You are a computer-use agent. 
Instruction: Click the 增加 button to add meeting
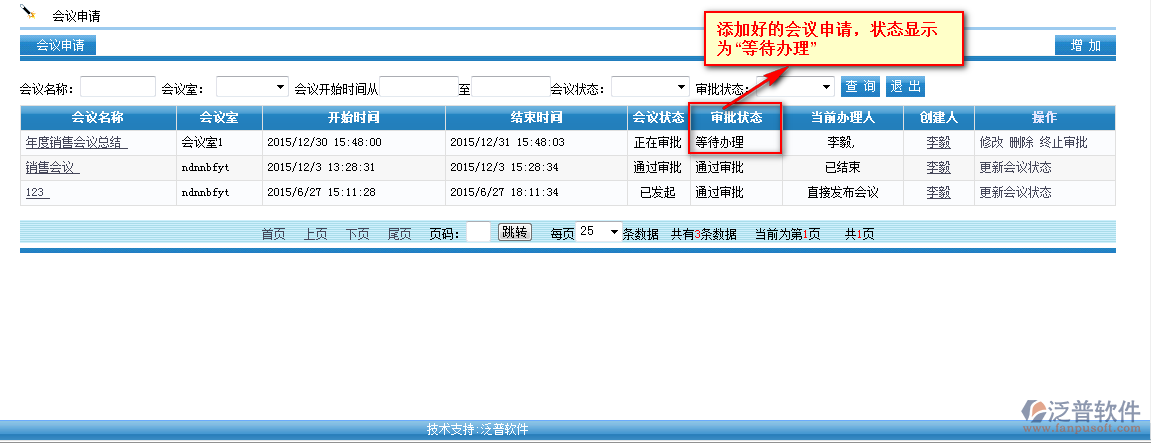coord(1085,45)
